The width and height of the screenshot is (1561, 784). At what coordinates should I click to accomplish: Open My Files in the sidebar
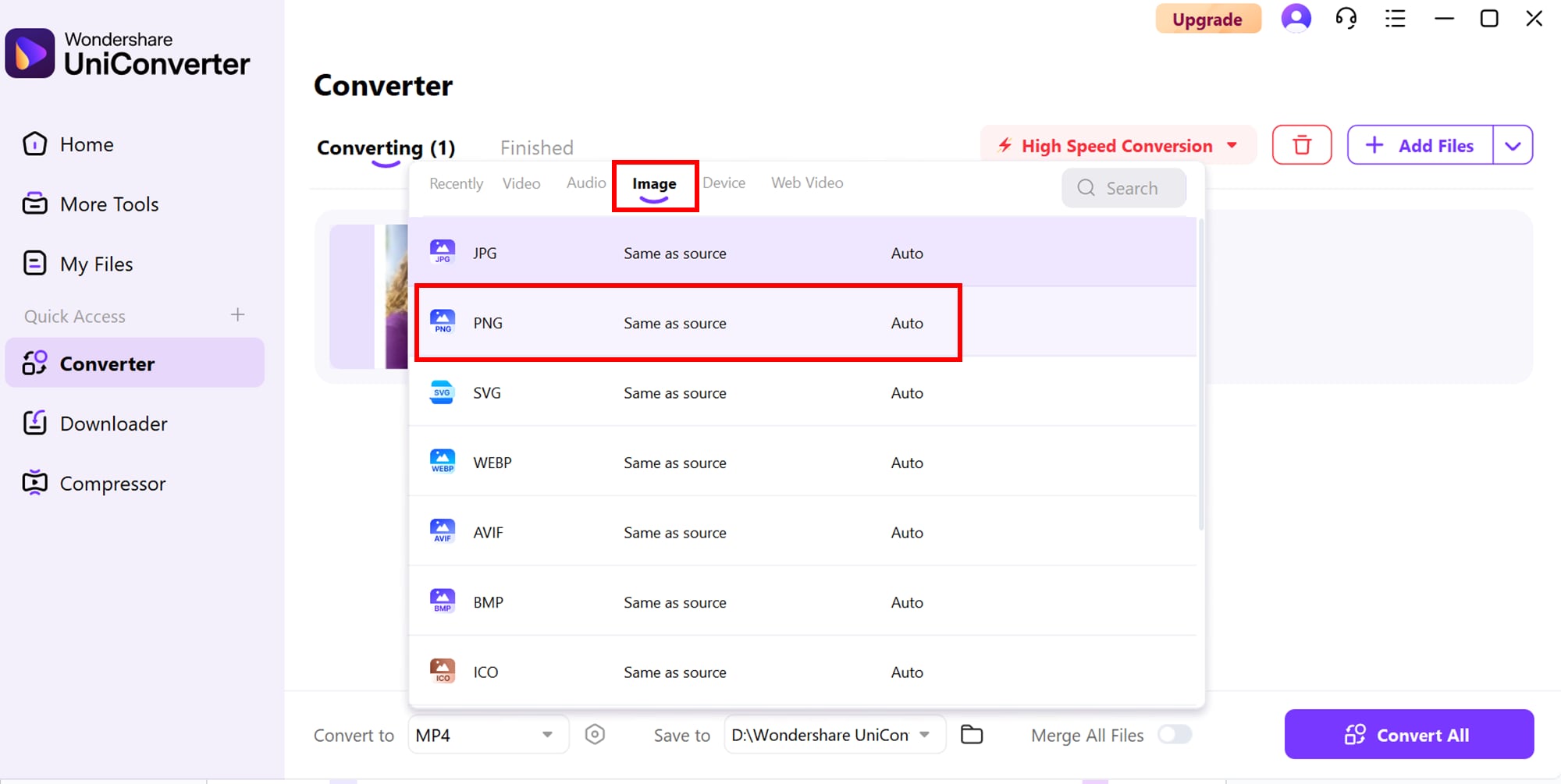coord(97,264)
